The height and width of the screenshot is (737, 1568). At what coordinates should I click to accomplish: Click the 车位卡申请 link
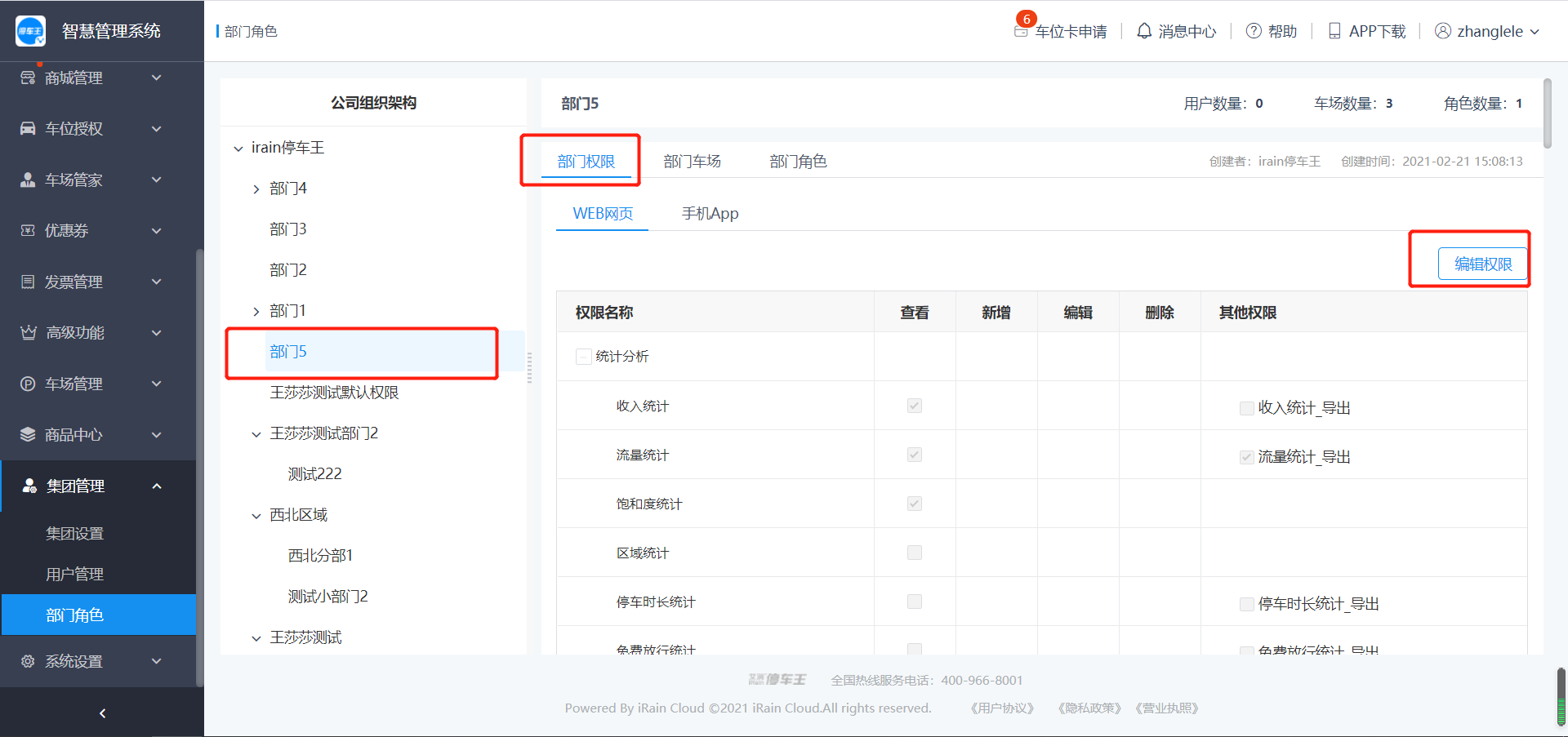coord(1071,32)
